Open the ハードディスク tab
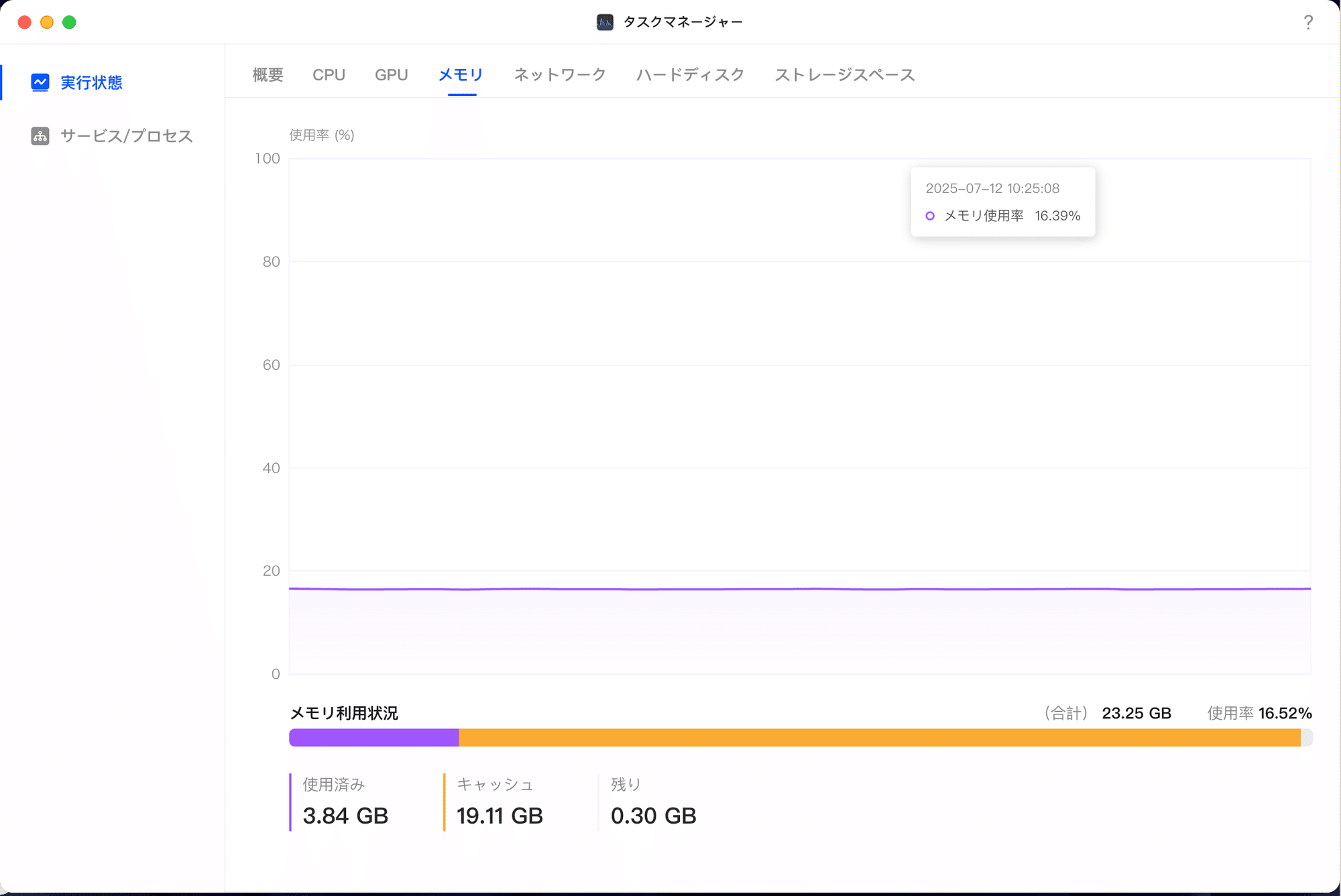This screenshot has height=896, width=1341. 689,75
